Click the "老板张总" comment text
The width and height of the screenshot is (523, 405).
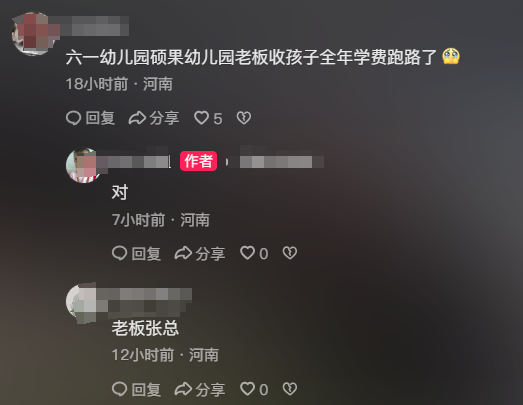tap(145, 328)
